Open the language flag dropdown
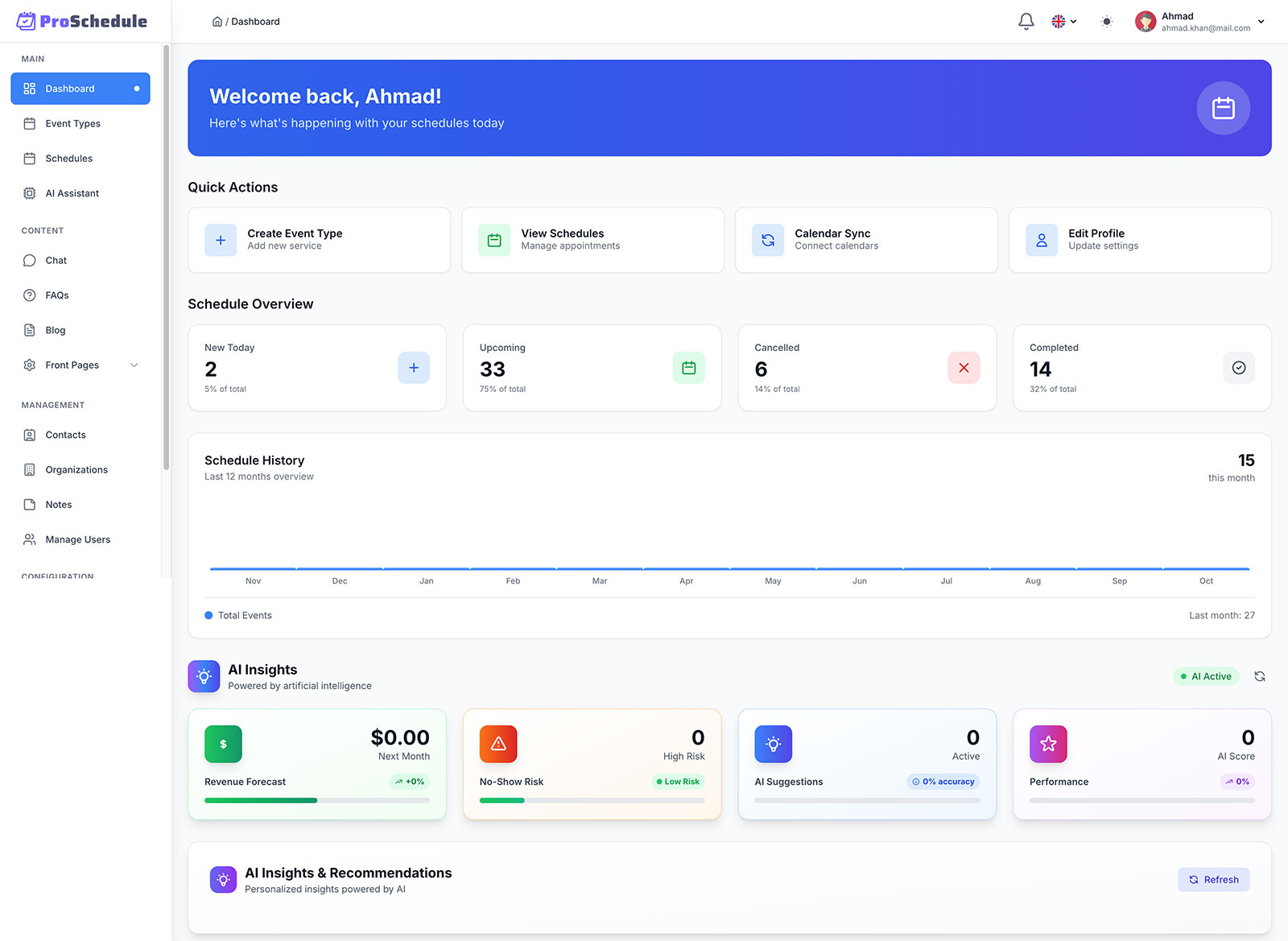Viewport: 1288px width, 941px height. click(1064, 22)
